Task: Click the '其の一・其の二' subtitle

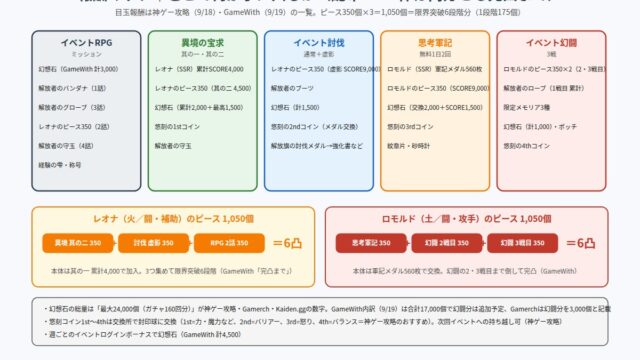Action: click(202, 54)
